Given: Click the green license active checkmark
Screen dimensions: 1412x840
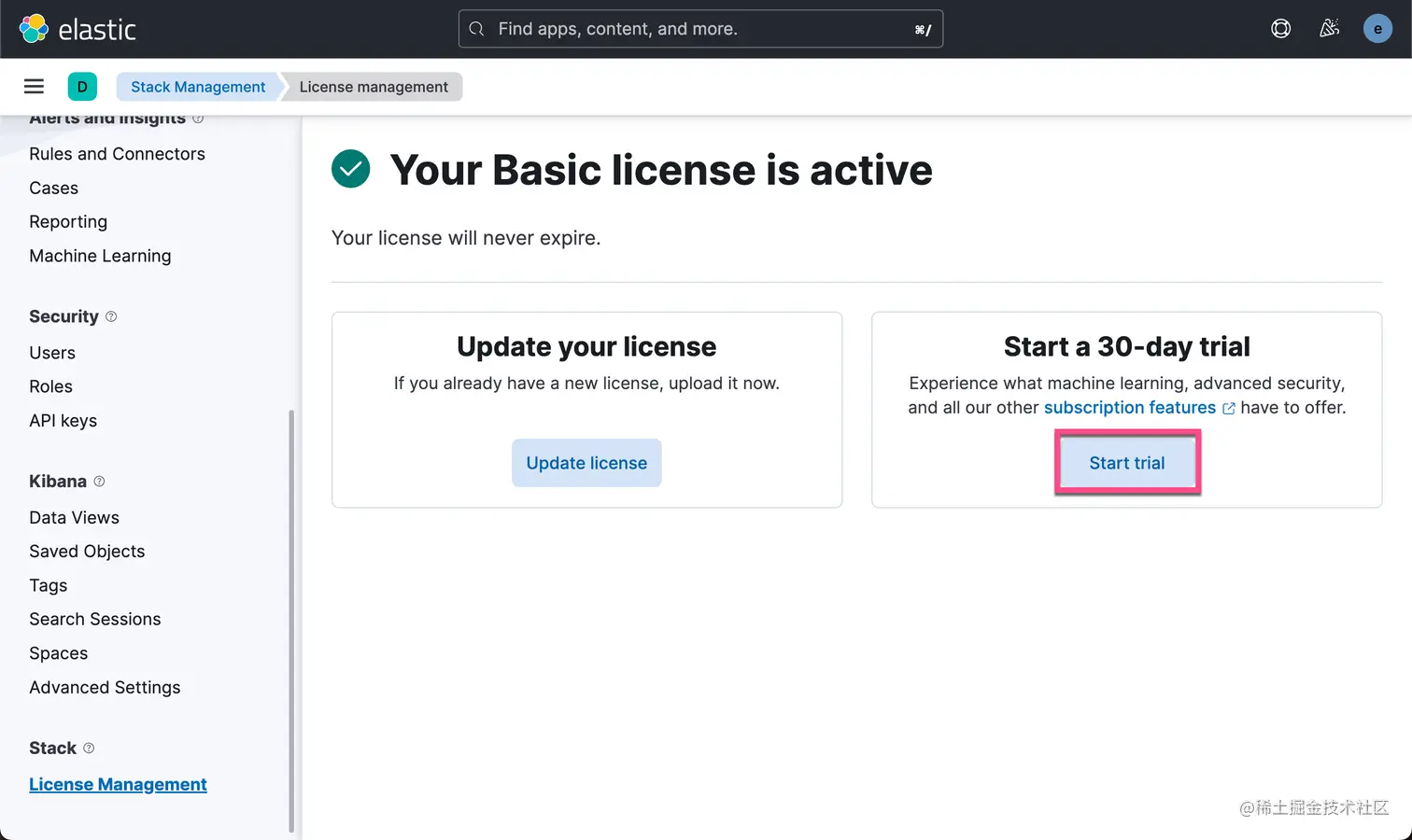Looking at the screenshot, I should 351,169.
